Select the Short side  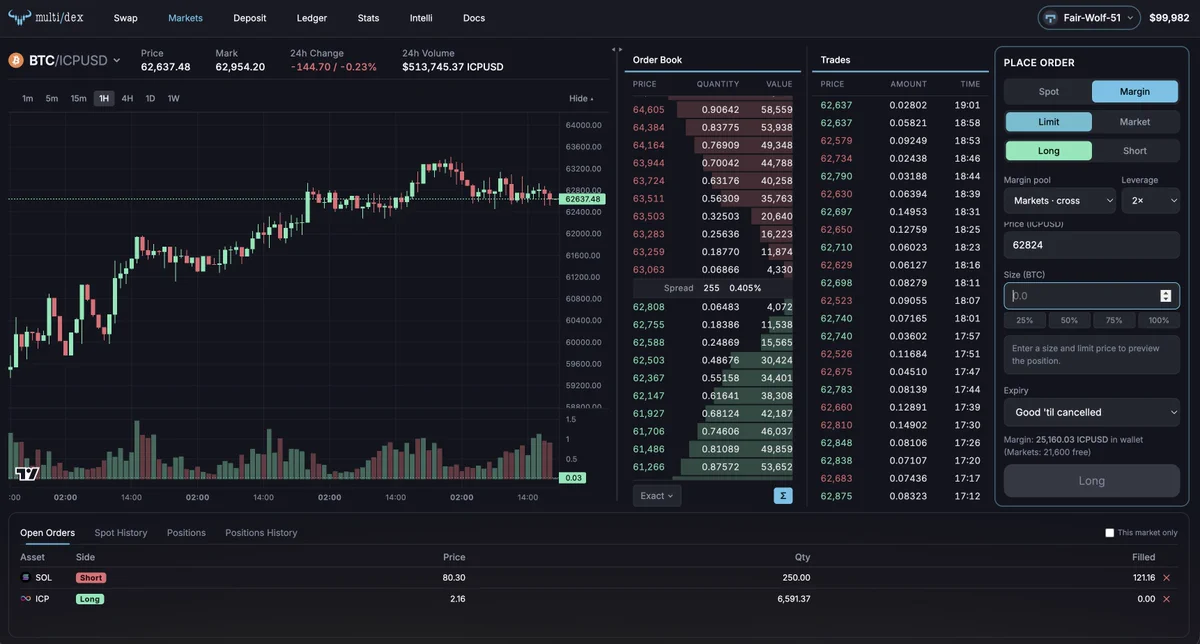point(1135,151)
